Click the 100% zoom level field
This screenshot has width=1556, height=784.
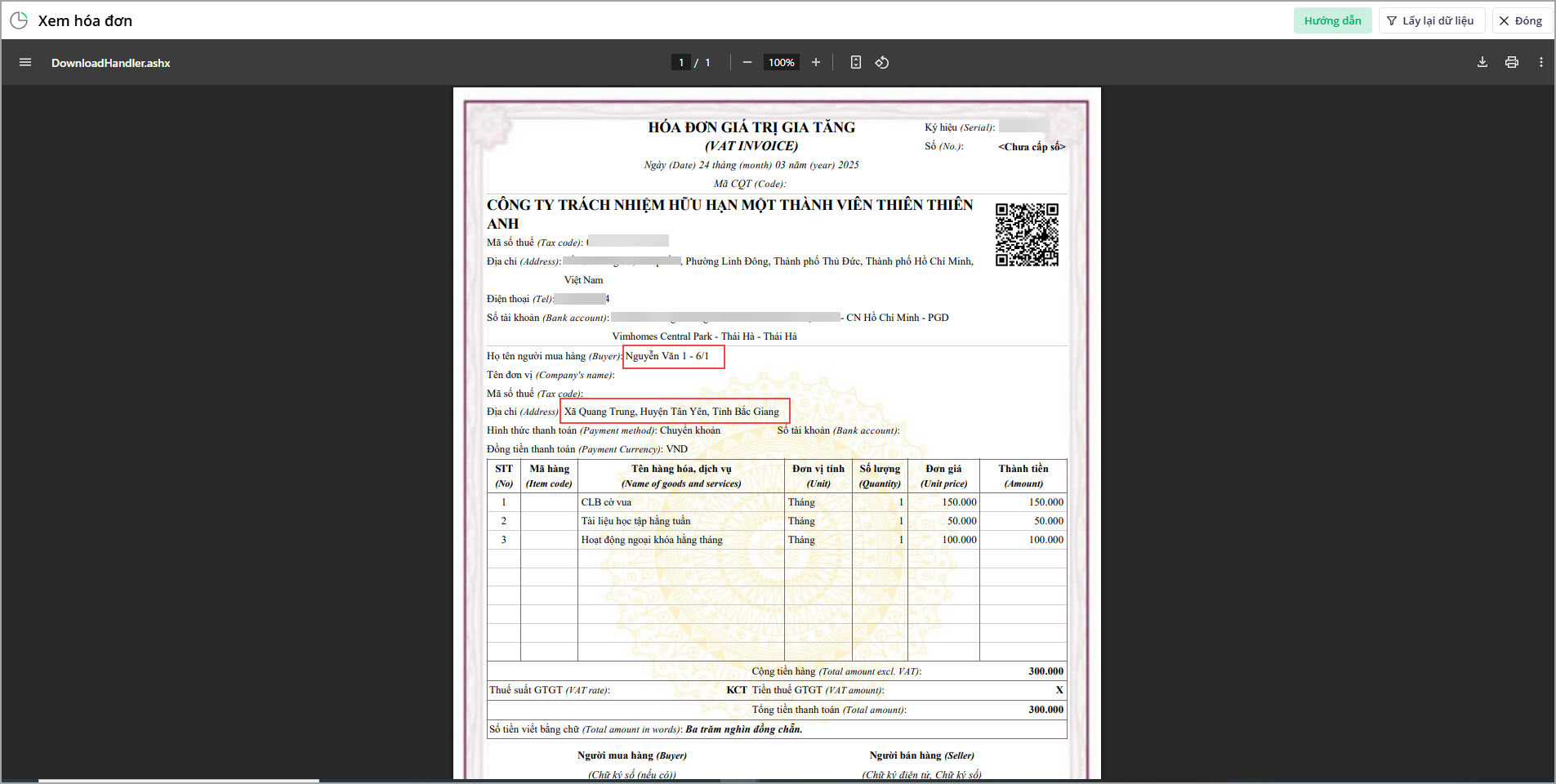tap(781, 63)
